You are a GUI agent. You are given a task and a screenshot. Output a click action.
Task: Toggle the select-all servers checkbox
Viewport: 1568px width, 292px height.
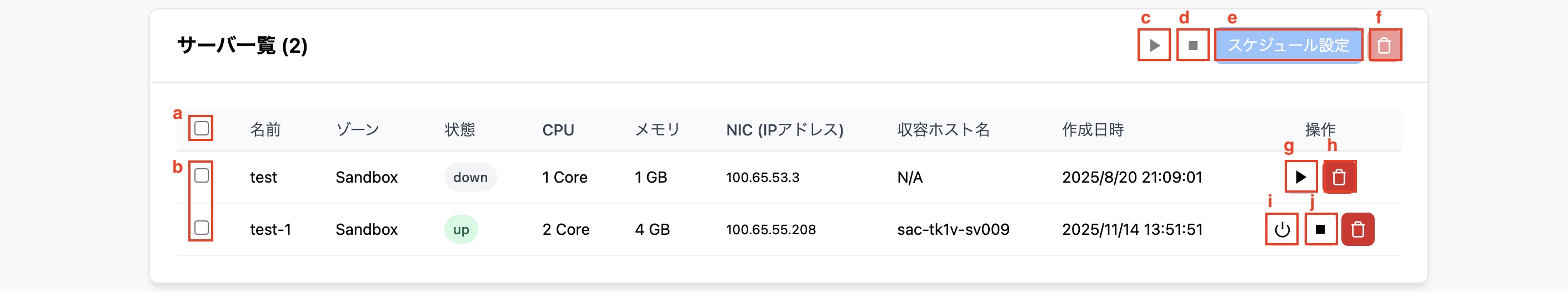[x=202, y=128]
